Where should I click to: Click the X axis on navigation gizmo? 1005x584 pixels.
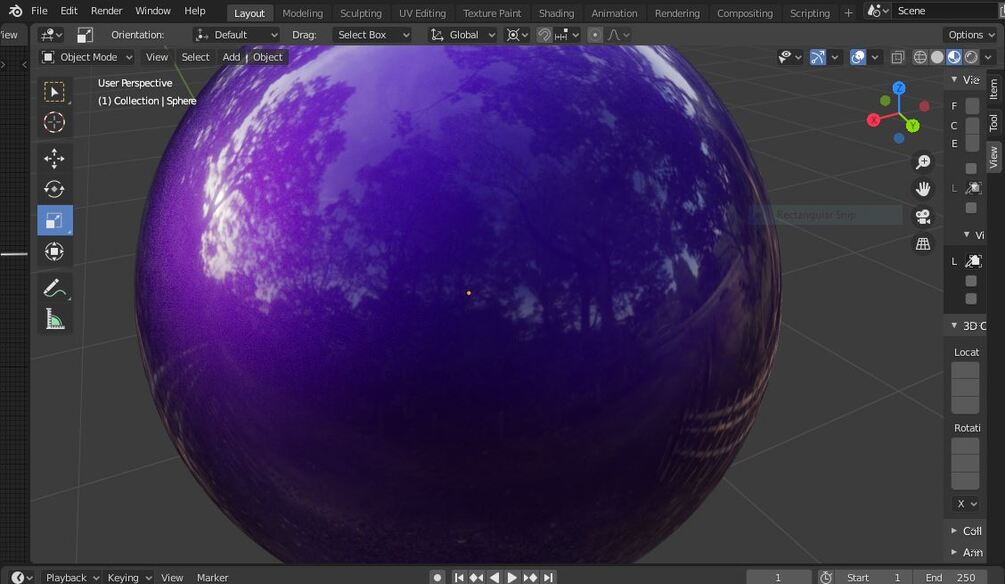(874, 120)
